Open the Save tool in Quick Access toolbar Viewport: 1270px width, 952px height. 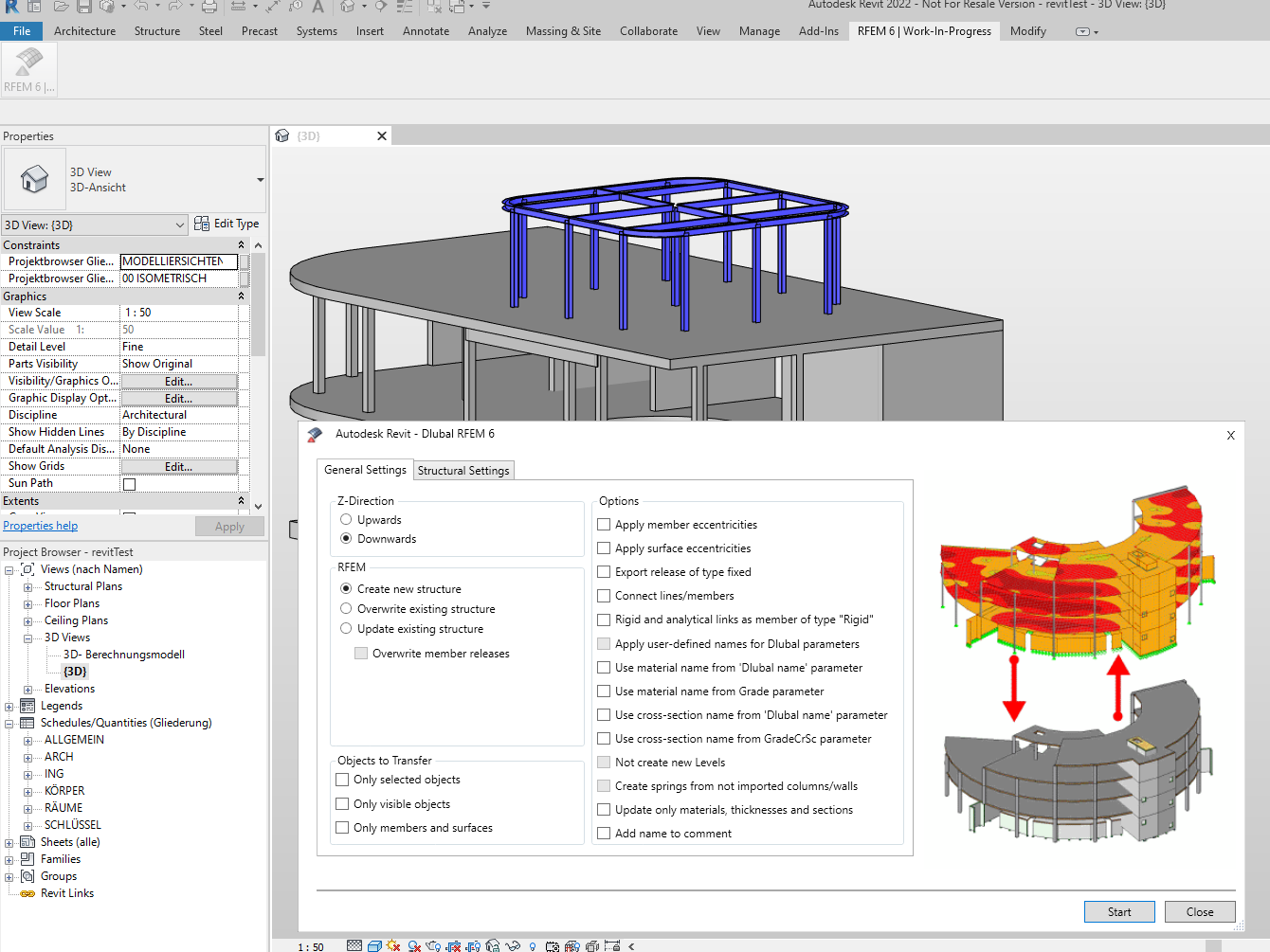click(x=84, y=8)
